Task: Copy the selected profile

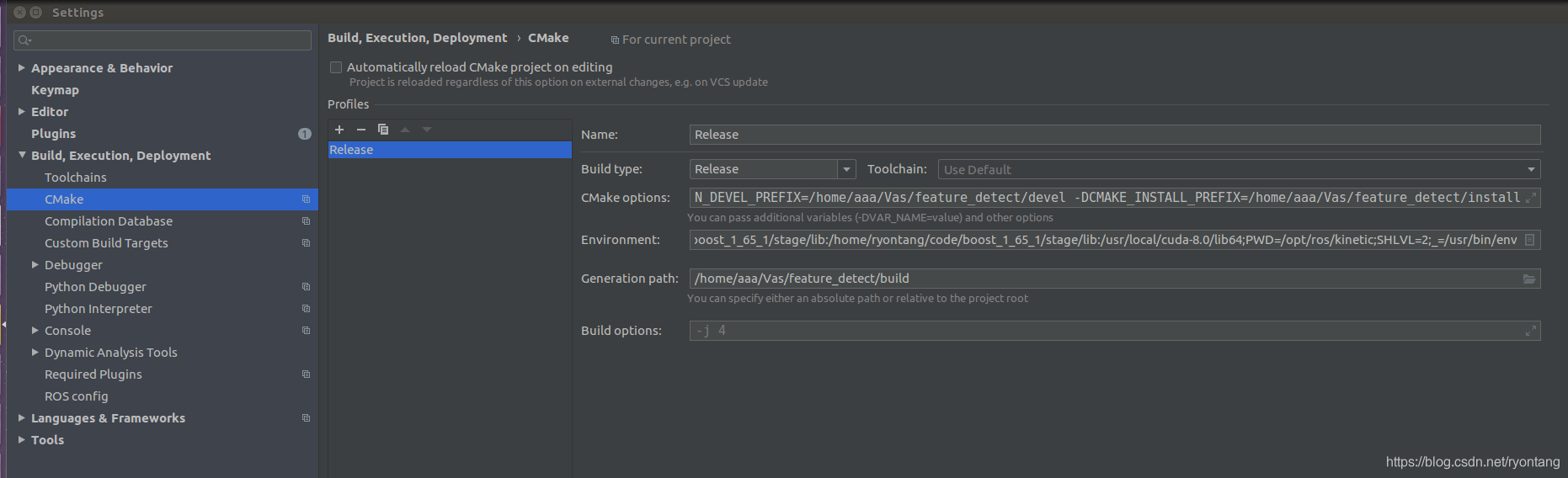Action: pyautogui.click(x=383, y=130)
